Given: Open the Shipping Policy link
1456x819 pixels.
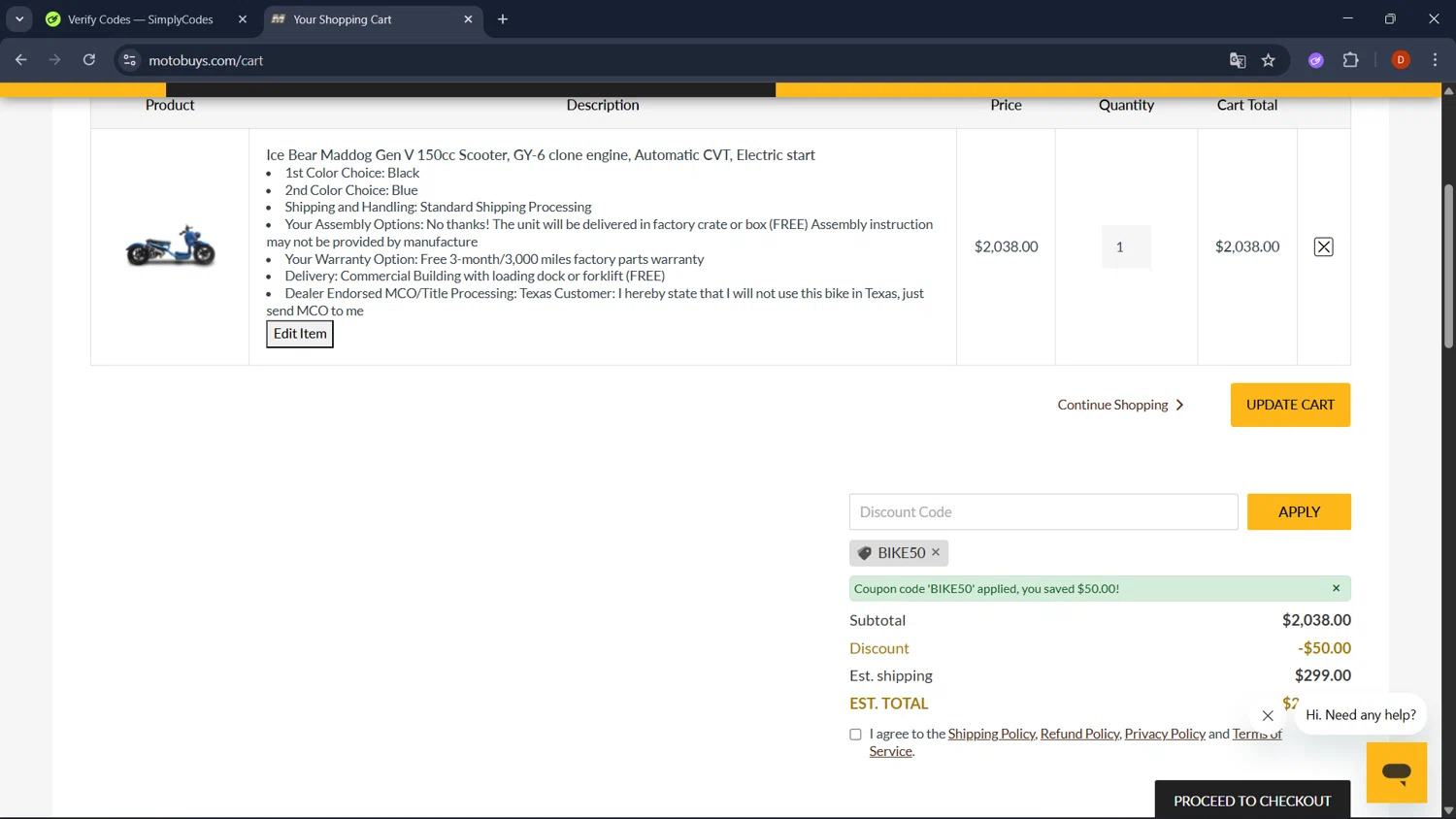Looking at the screenshot, I should coord(991,734).
